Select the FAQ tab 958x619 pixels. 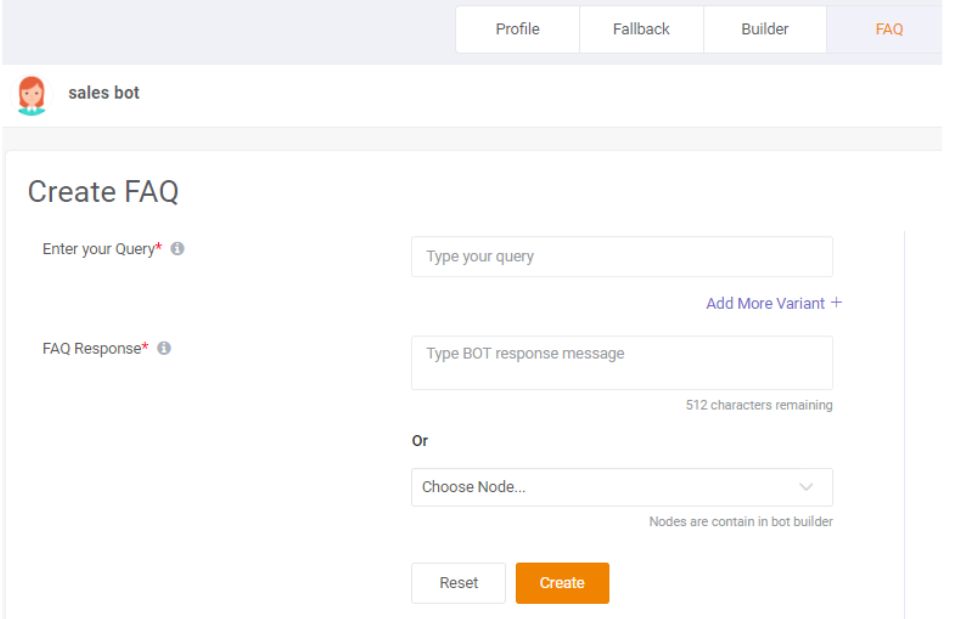tap(889, 29)
